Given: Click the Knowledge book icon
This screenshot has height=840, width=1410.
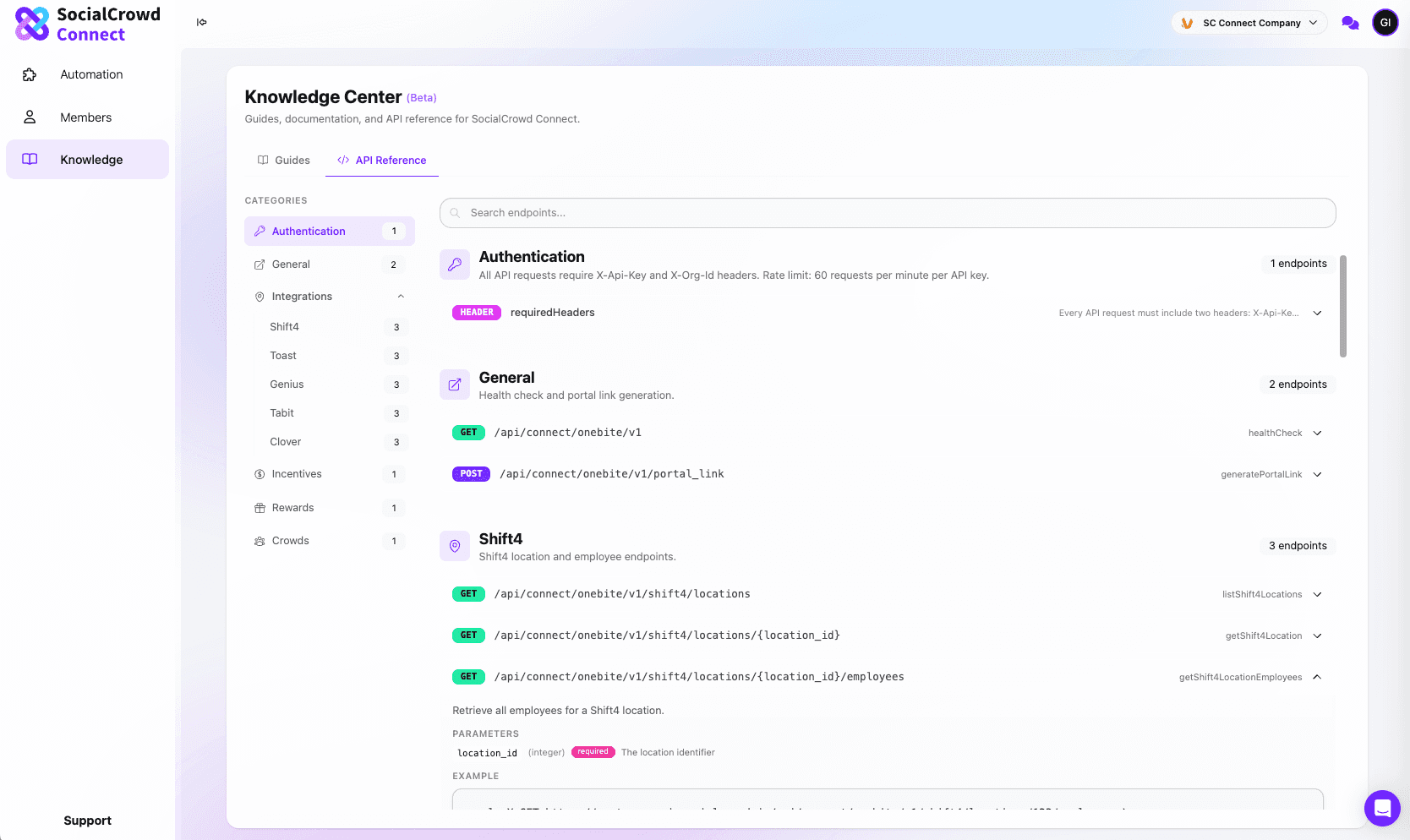Looking at the screenshot, I should pos(30,159).
